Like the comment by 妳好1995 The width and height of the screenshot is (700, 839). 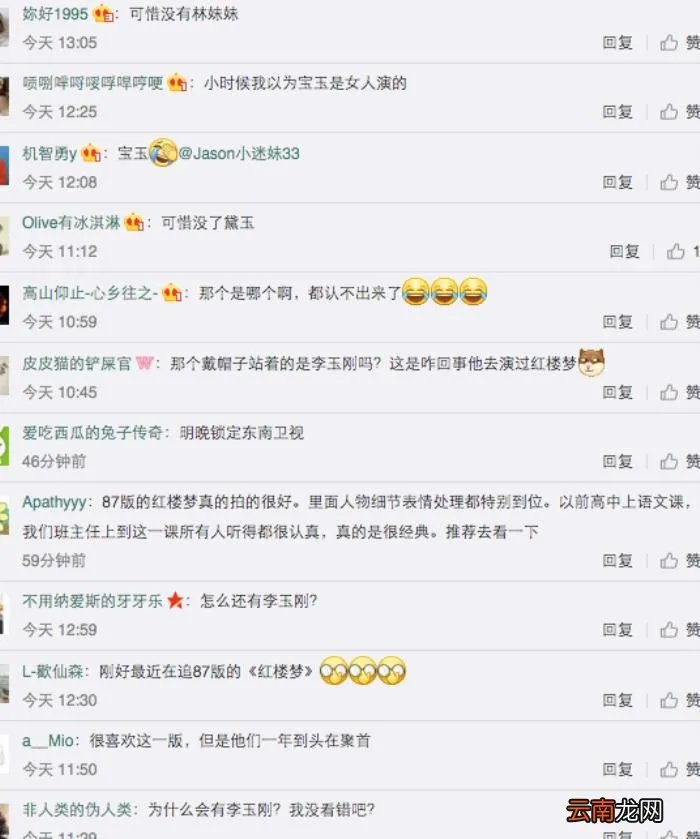click(x=680, y=42)
